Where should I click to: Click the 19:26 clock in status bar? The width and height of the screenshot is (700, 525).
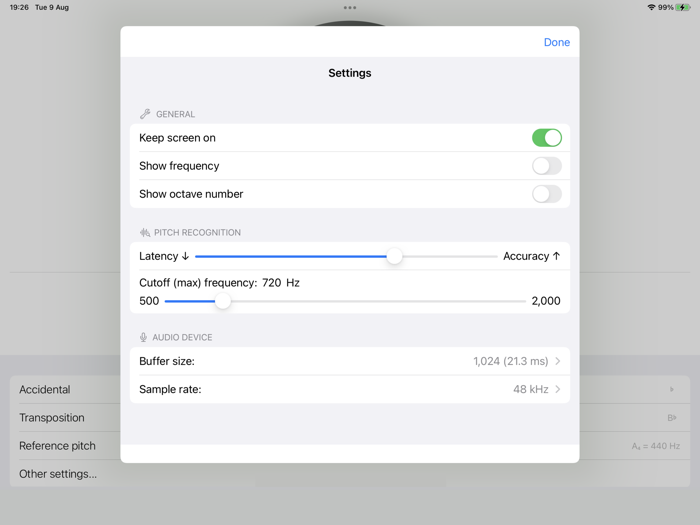(x=19, y=7)
